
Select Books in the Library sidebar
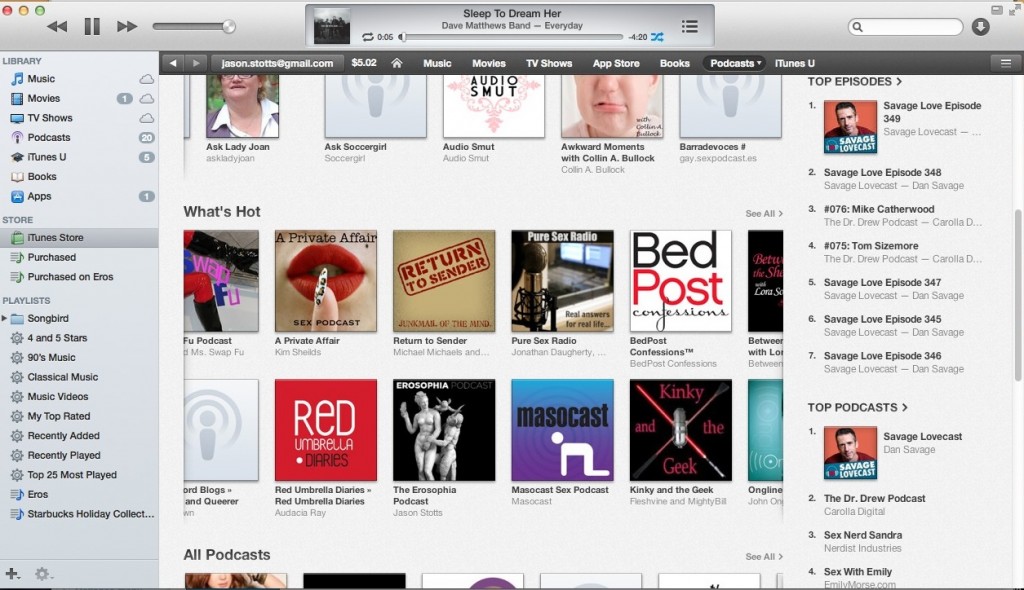pos(42,176)
